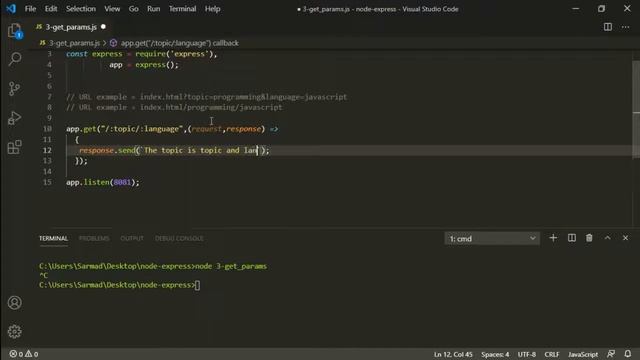
Task: Switch to the OUTPUT panel tab
Action: point(132,238)
